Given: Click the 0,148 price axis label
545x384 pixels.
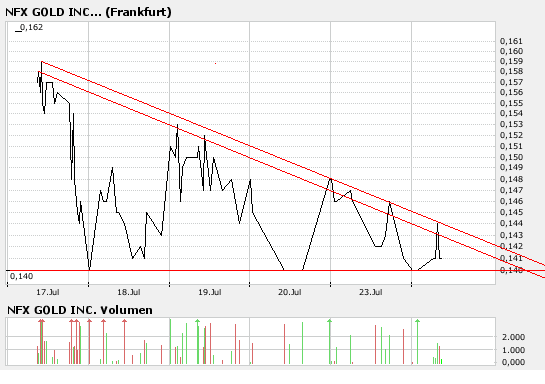Looking at the screenshot, I should tap(511, 179).
